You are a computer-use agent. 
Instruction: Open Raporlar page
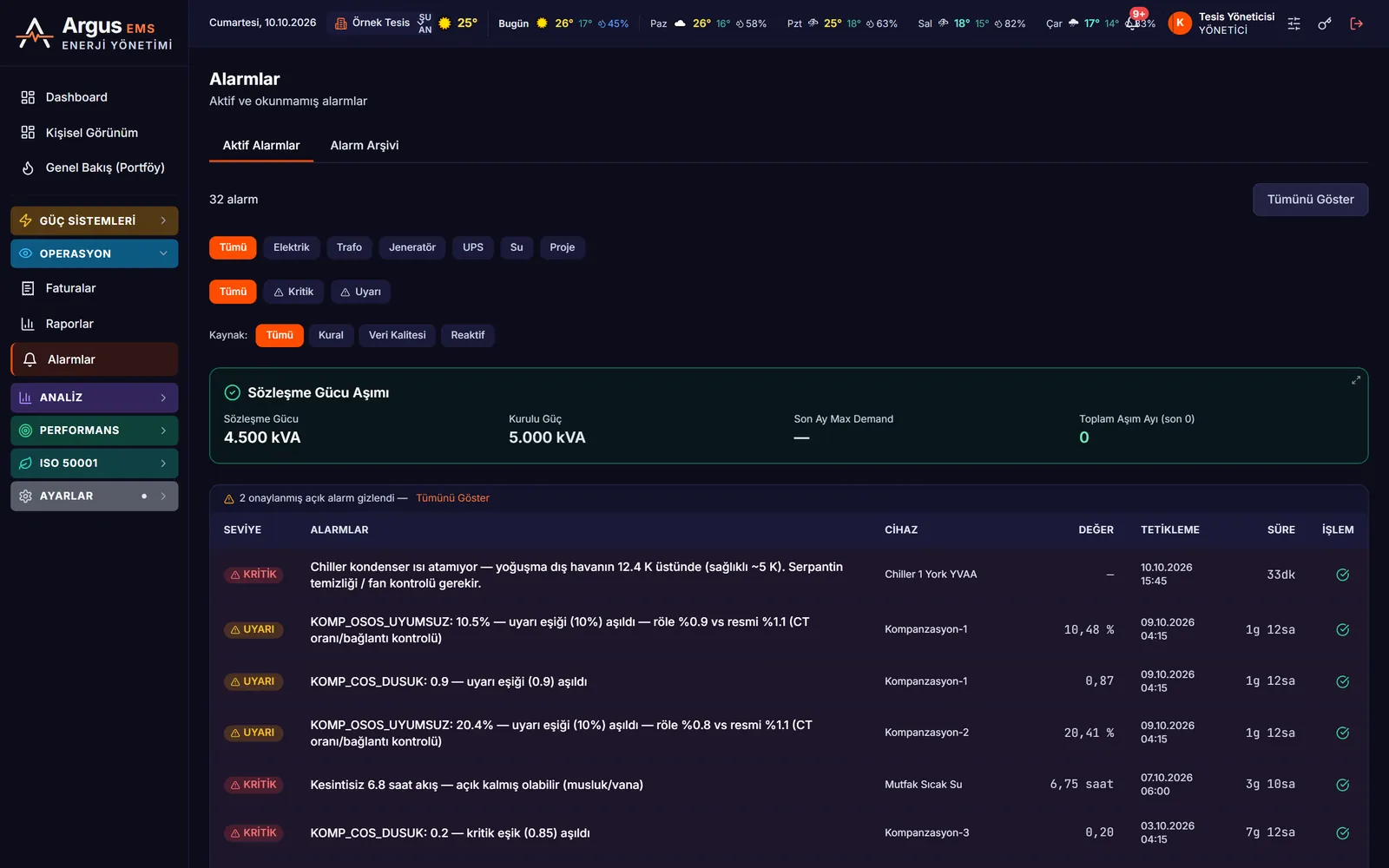coord(94,324)
